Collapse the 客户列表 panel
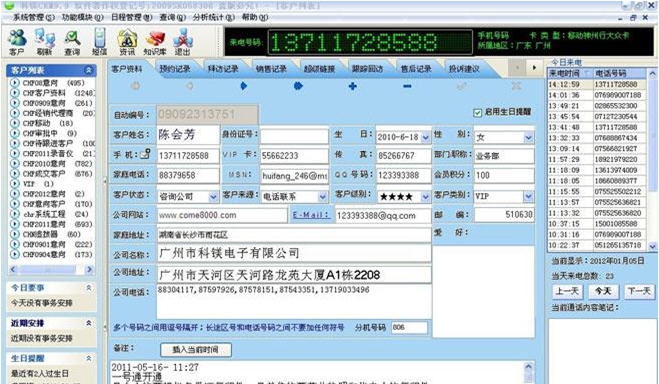The height and width of the screenshot is (384, 659). click(x=88, y=70)
